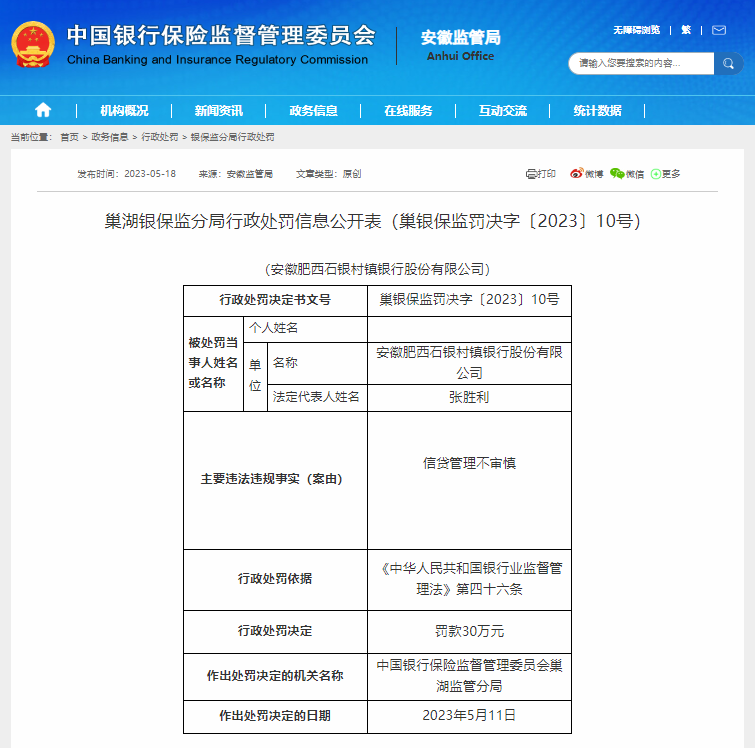
Task: Select the 作出处罚决定的机关名称 cell
Action: click(x=275, y=676)
